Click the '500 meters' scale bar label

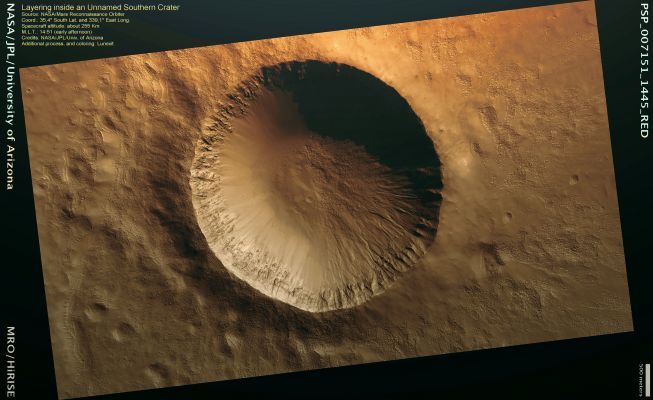pos(641,380)
